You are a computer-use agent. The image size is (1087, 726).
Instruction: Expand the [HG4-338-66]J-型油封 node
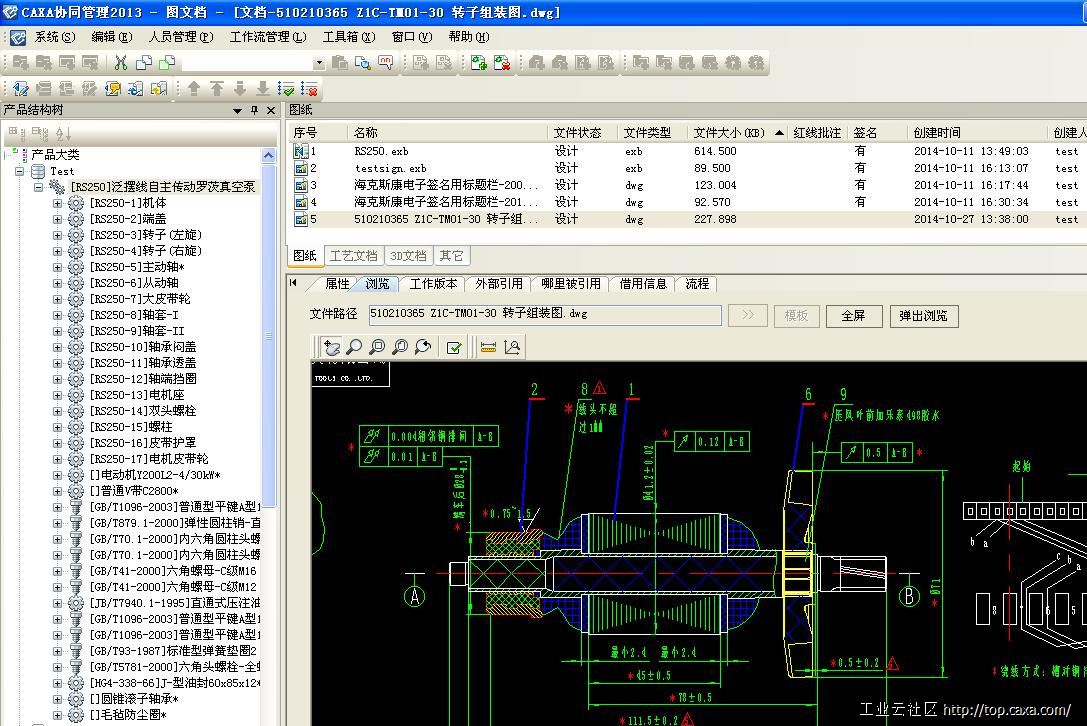coord(58,682)
